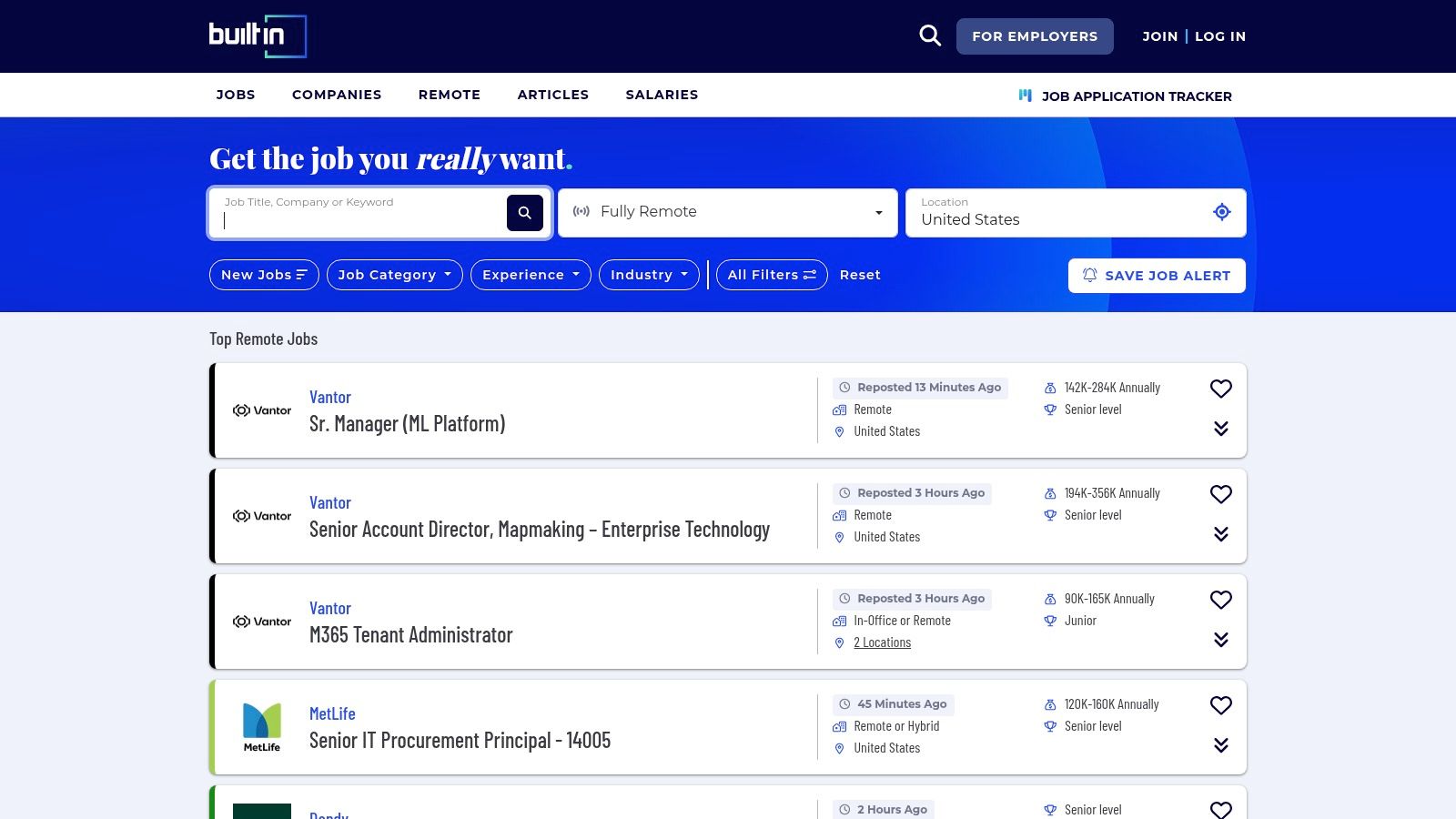Favorite the Sr. Manager (ML Platform) job
The height and width of the screenshot is (819, 1456).
1220,389
